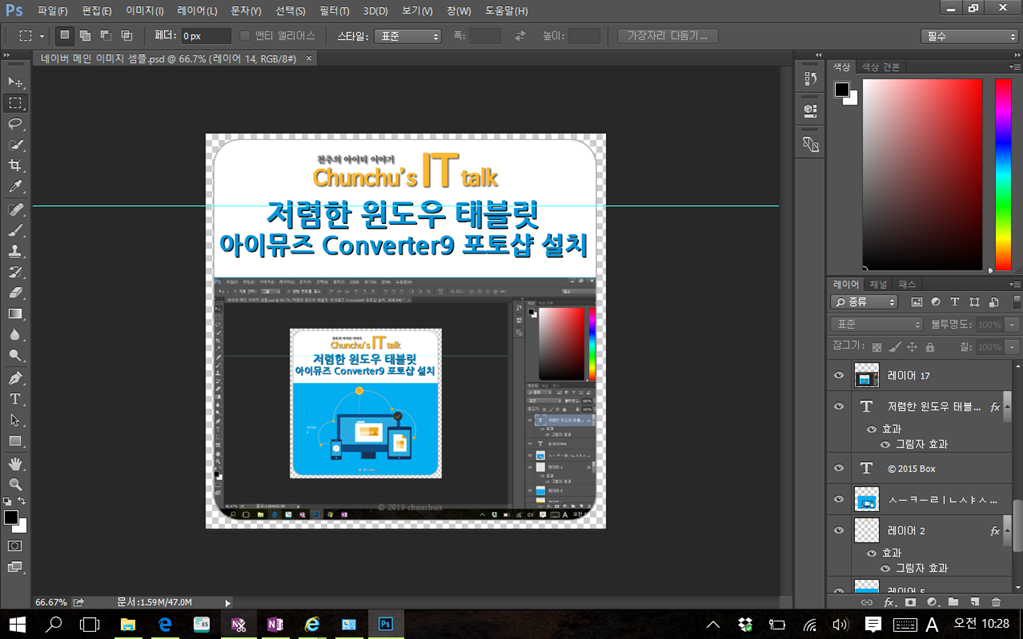Open the 불투명도 opacity dropdown arrow
The image size is (1023, 639).
[1013, 324]
